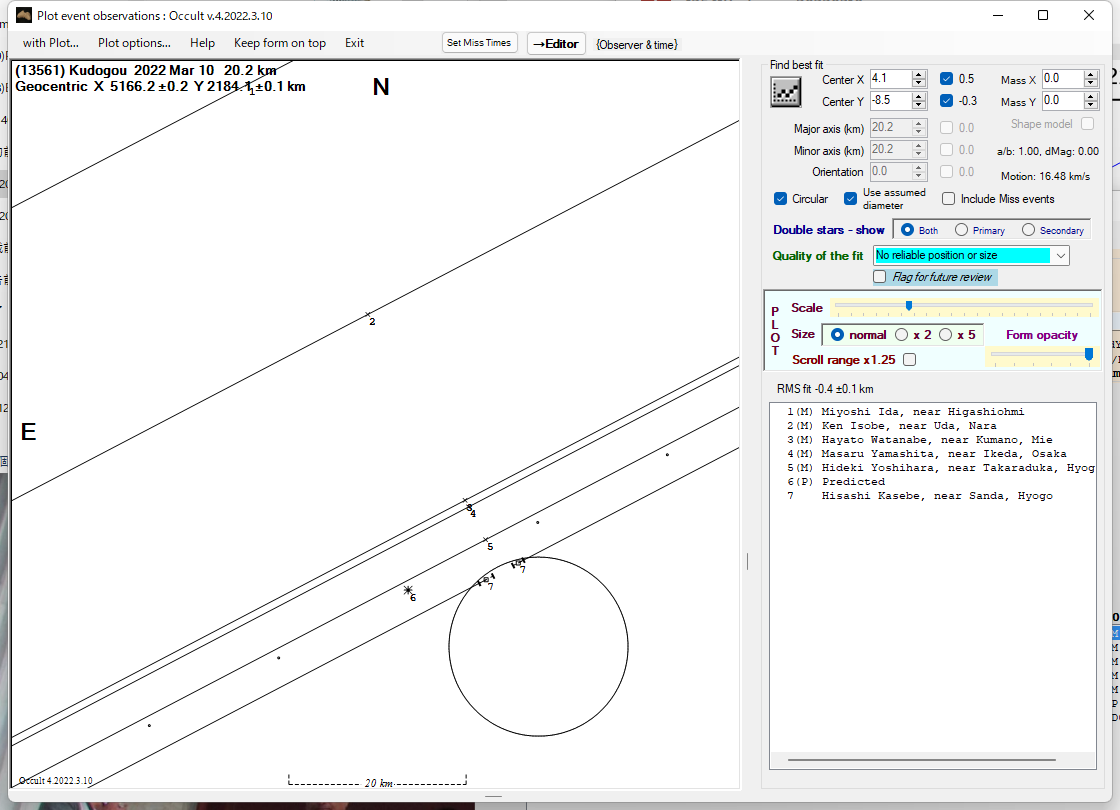Tick the Flag for future review checkbox
Screen dimensions: 1120x810
point(880,277)
